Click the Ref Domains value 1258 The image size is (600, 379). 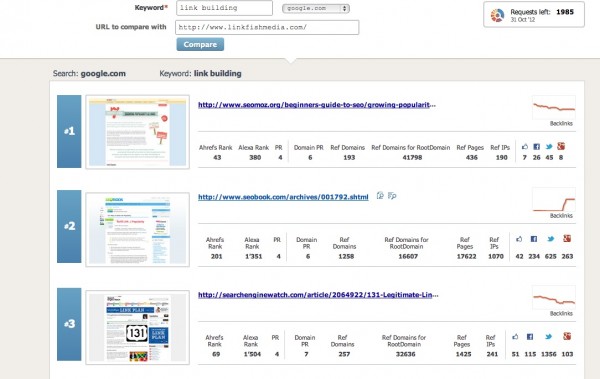tap(346, 256)
